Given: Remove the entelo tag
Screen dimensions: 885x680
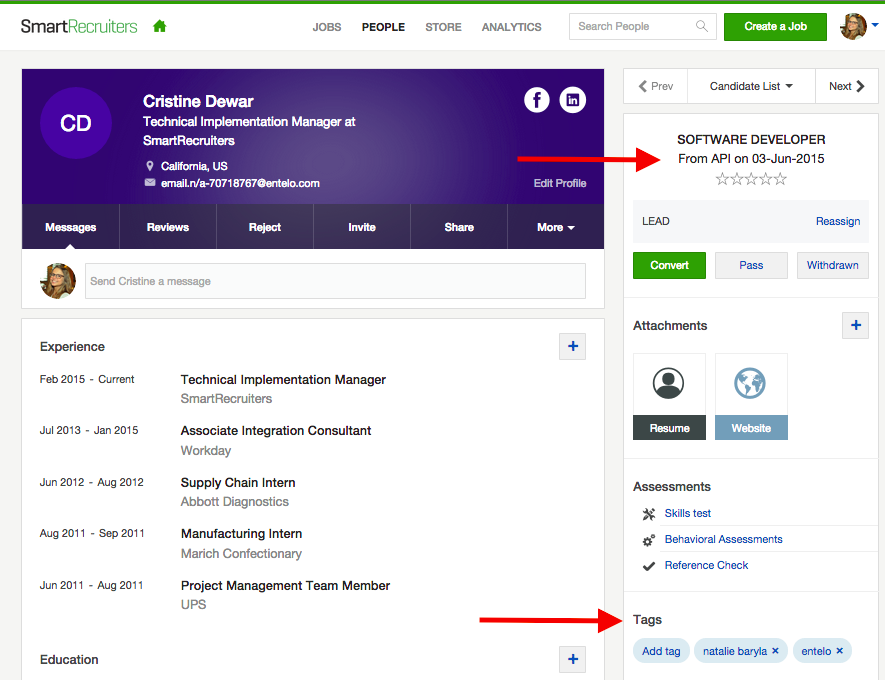Looking at the screenshot, I should pos(839,651).
